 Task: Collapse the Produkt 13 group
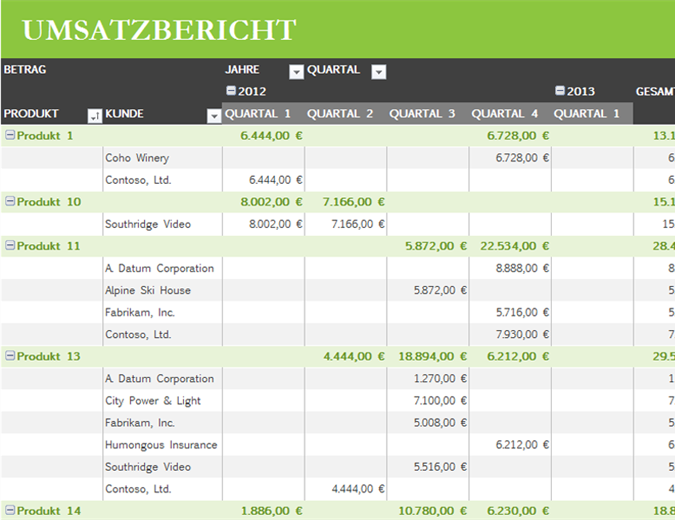click(x=10, y=356)
